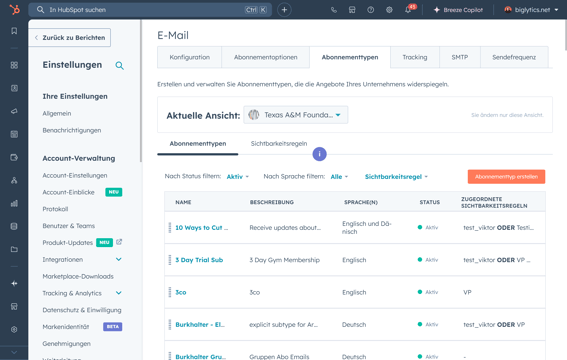Expand the left rail with bottom chevron
The image size is (567, 360).
pos(14,352)
